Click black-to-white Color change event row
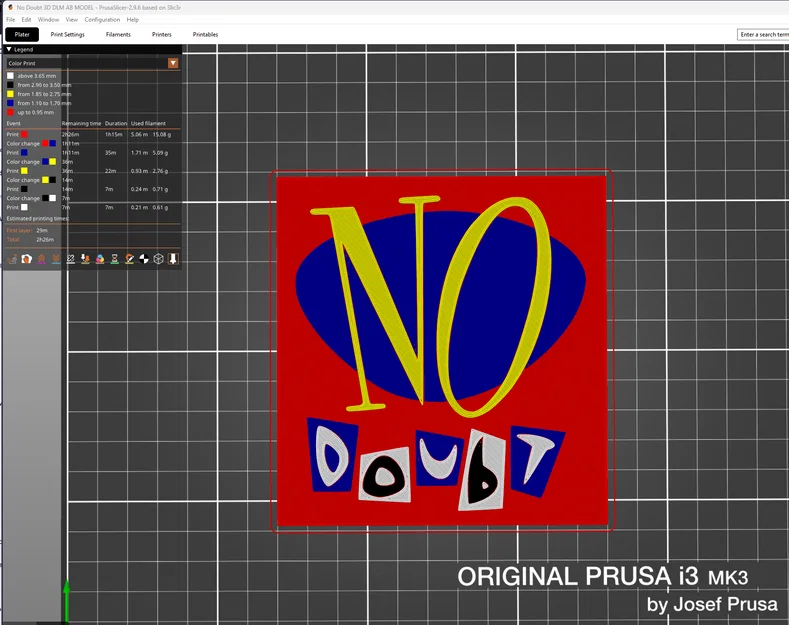The width and height of the screenshot is (789, 625). pyautogui.click(x=93, y=198)
